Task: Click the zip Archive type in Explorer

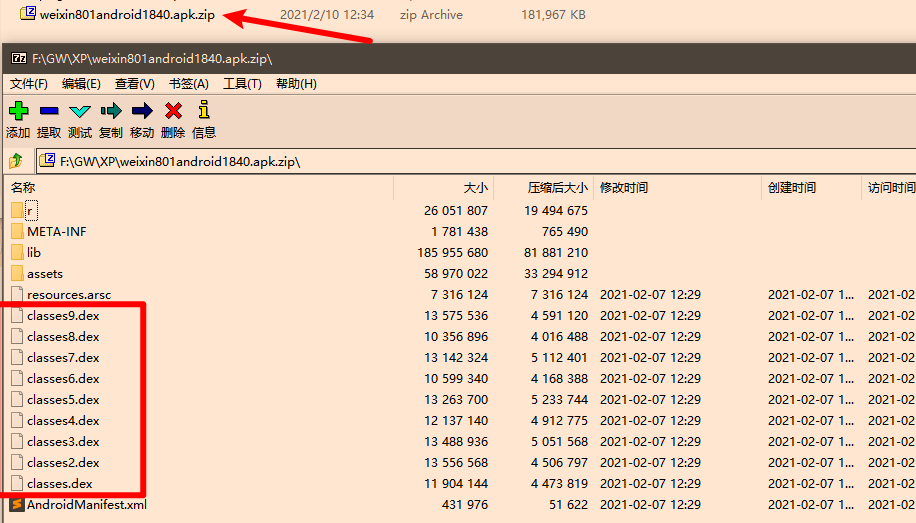Action: tap(431, 15)
